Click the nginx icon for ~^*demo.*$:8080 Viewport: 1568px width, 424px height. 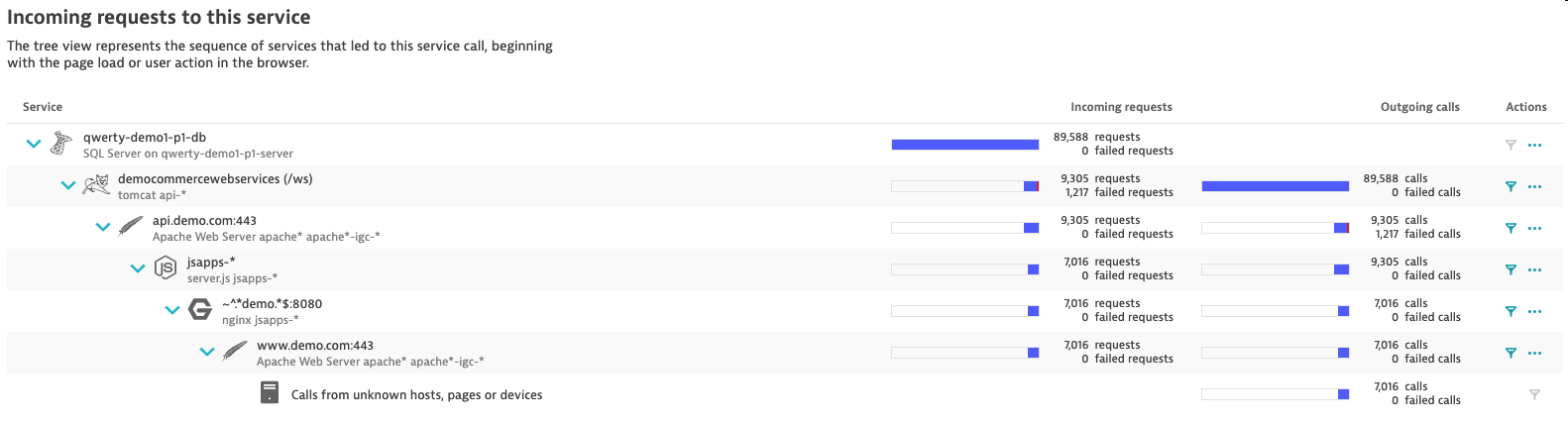(200, 311)
